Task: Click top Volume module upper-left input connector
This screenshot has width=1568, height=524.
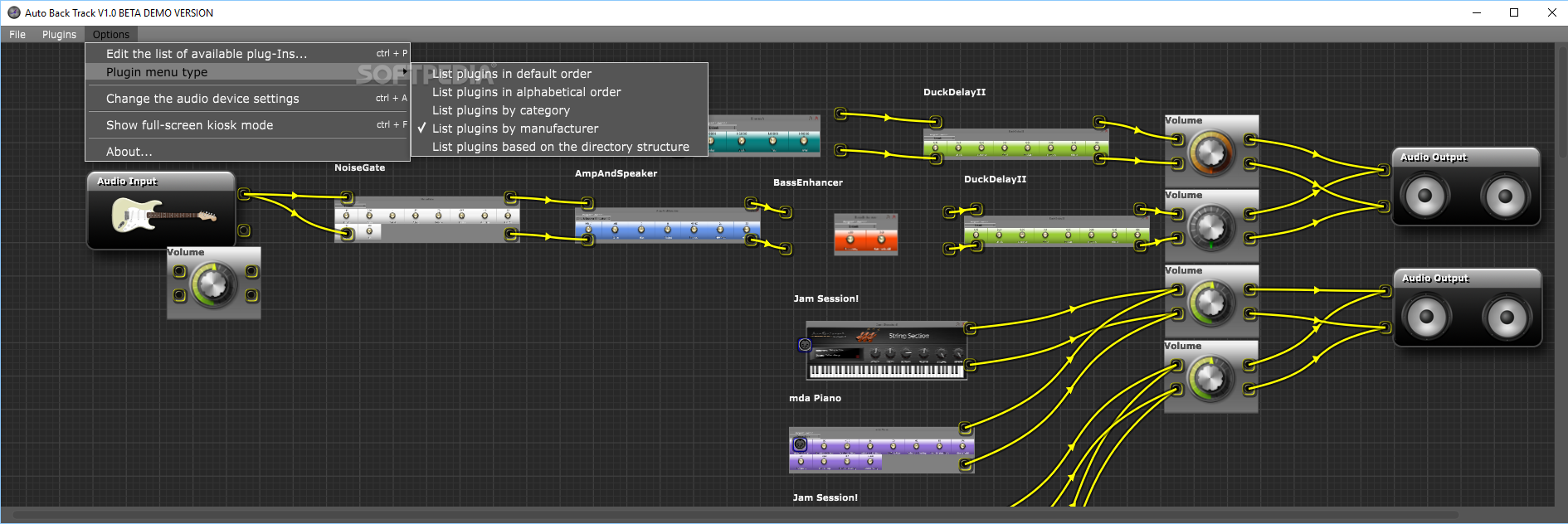Action: pyautogui.click(x=1177, y=139)
